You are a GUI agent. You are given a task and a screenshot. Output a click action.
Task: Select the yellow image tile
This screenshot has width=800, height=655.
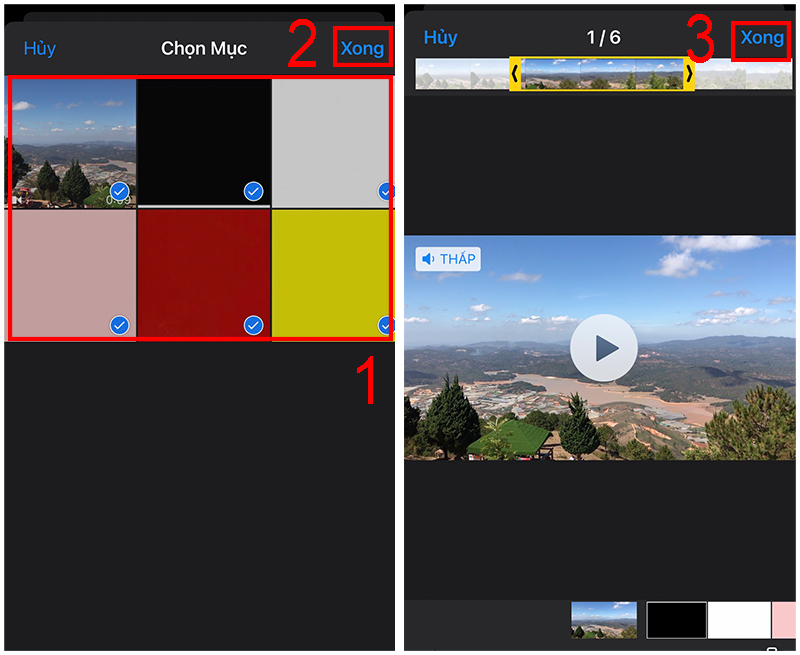[332, 274]
